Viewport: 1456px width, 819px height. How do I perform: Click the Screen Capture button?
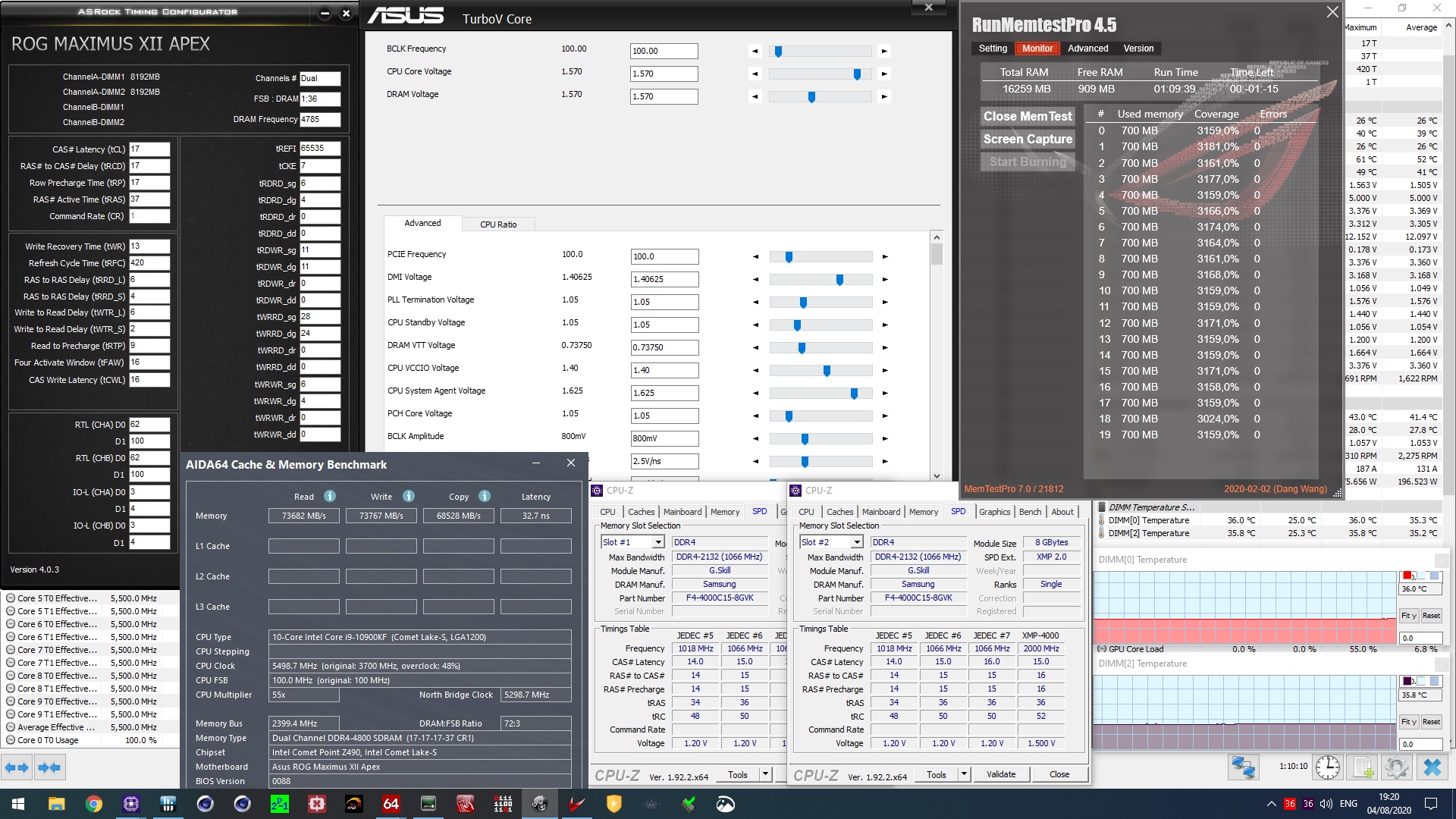coord(1028,139)
